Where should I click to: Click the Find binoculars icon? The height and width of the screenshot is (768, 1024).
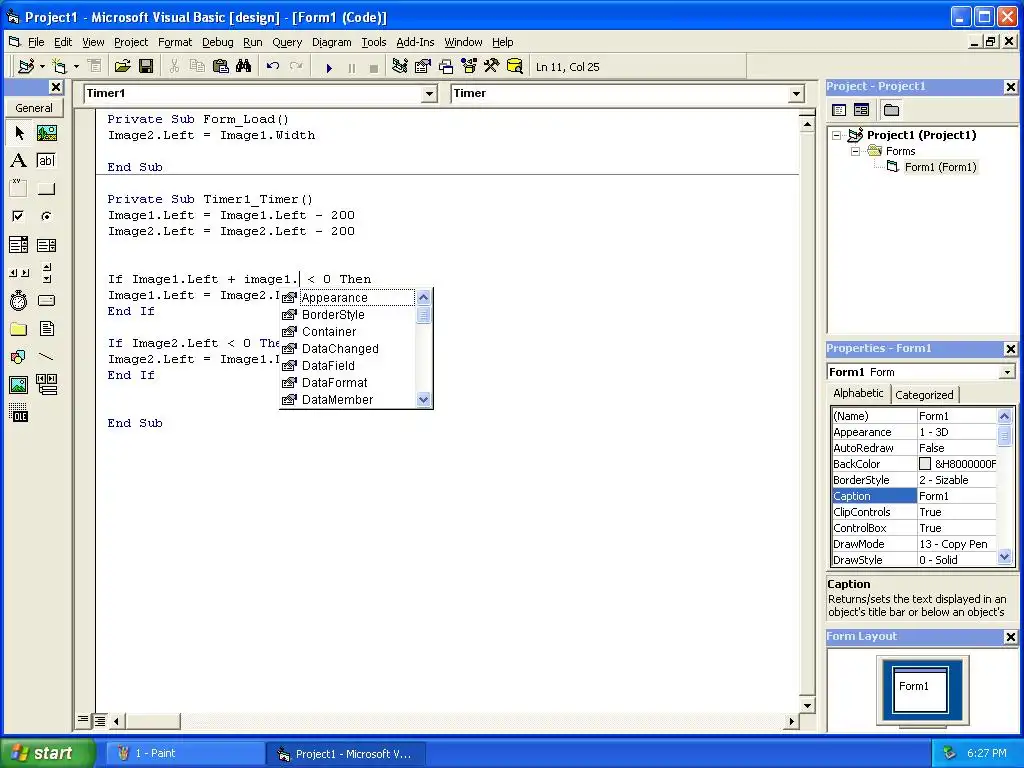pyautogui.click(x=244, y=67)
